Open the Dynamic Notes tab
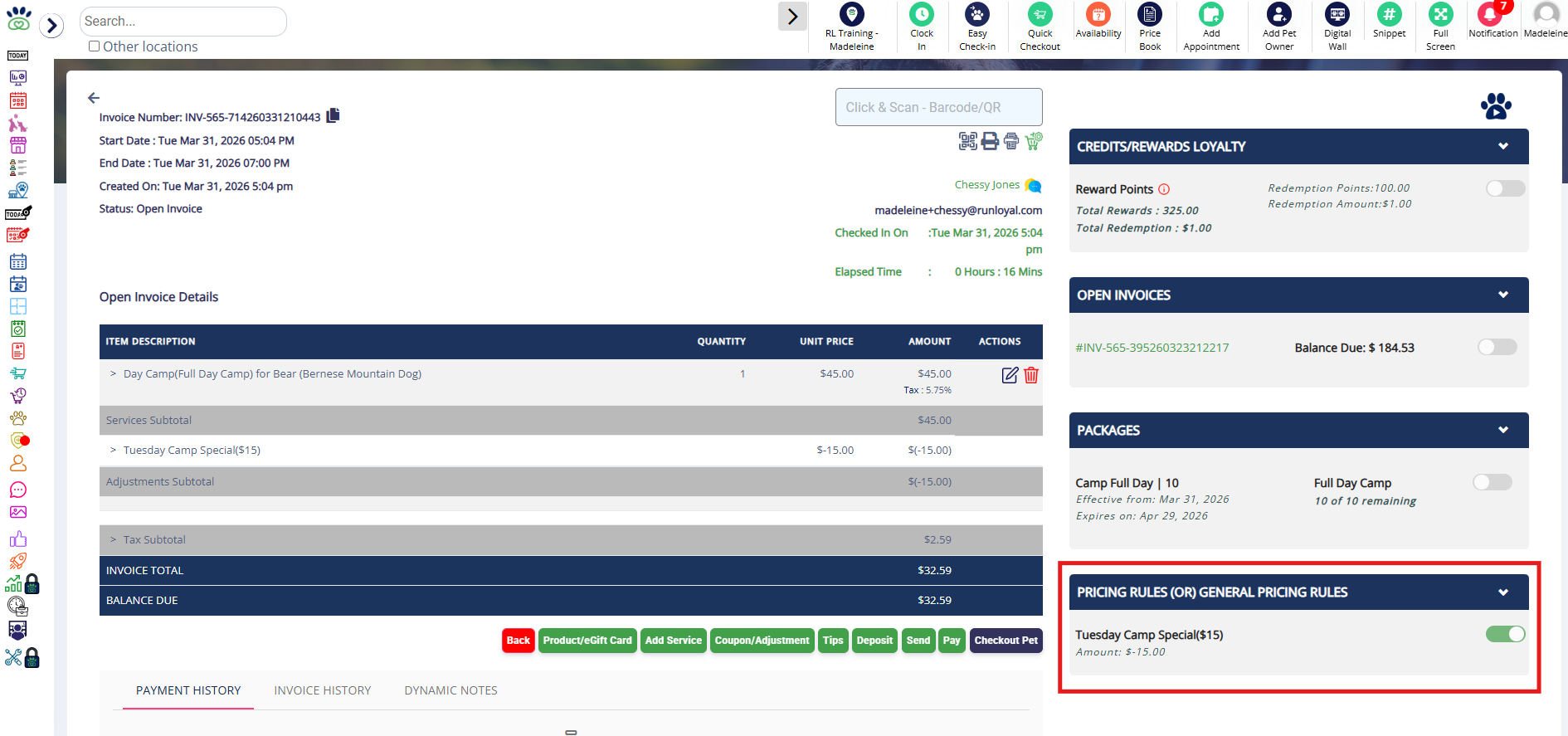The width and height of the screenshot is (1568, 736). point(450,690)
